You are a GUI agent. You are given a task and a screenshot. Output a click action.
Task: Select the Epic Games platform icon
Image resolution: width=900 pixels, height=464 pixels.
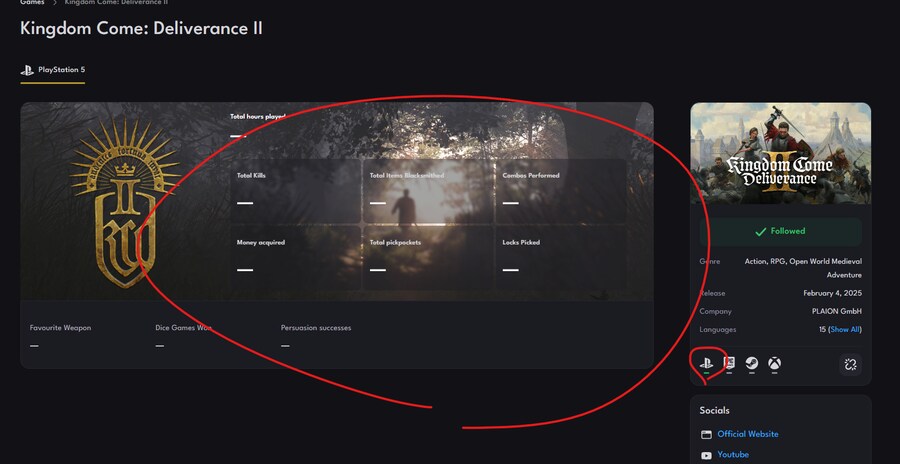tap(729, 363)
